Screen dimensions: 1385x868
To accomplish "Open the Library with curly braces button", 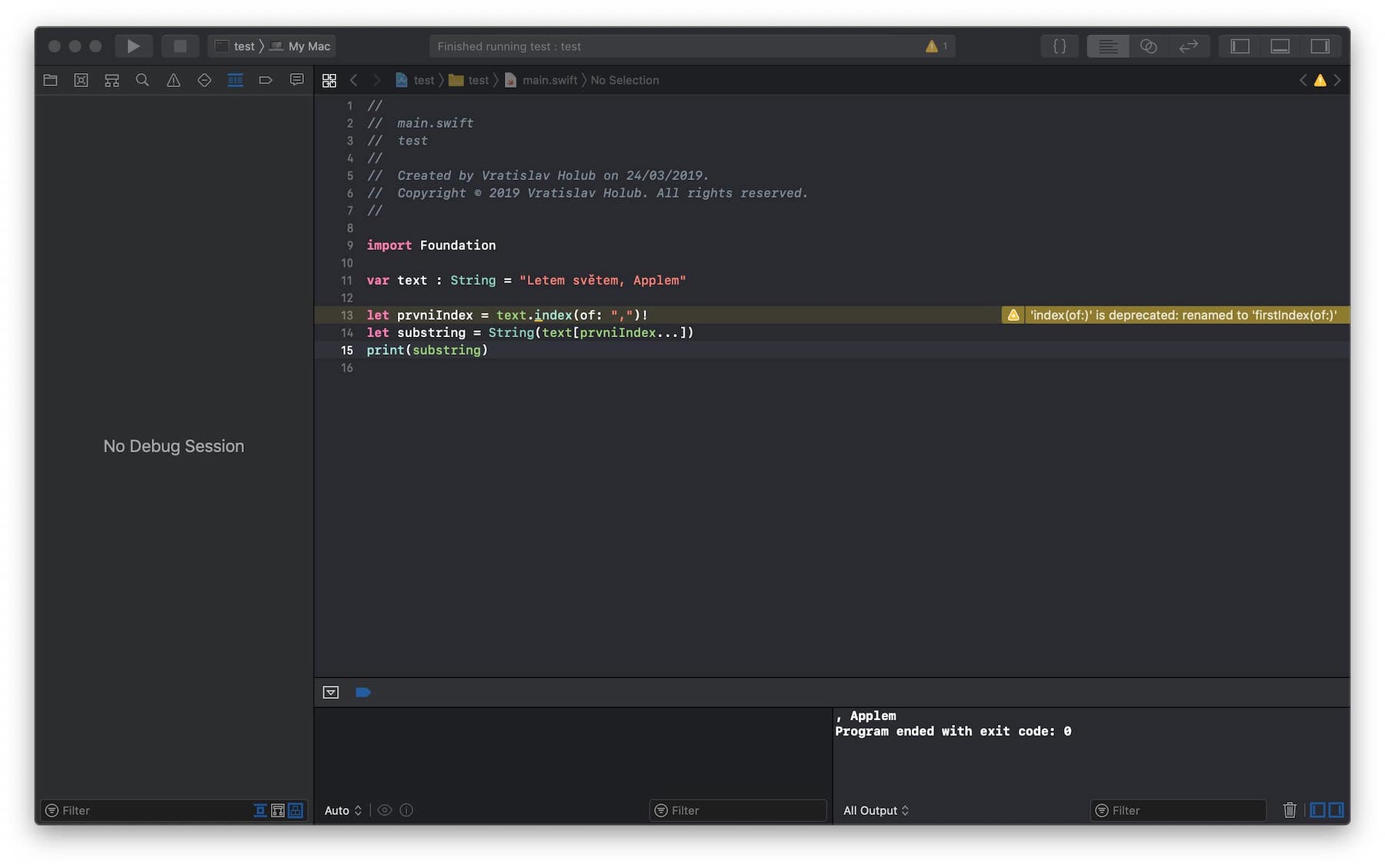I will [x=1060, y=46].
